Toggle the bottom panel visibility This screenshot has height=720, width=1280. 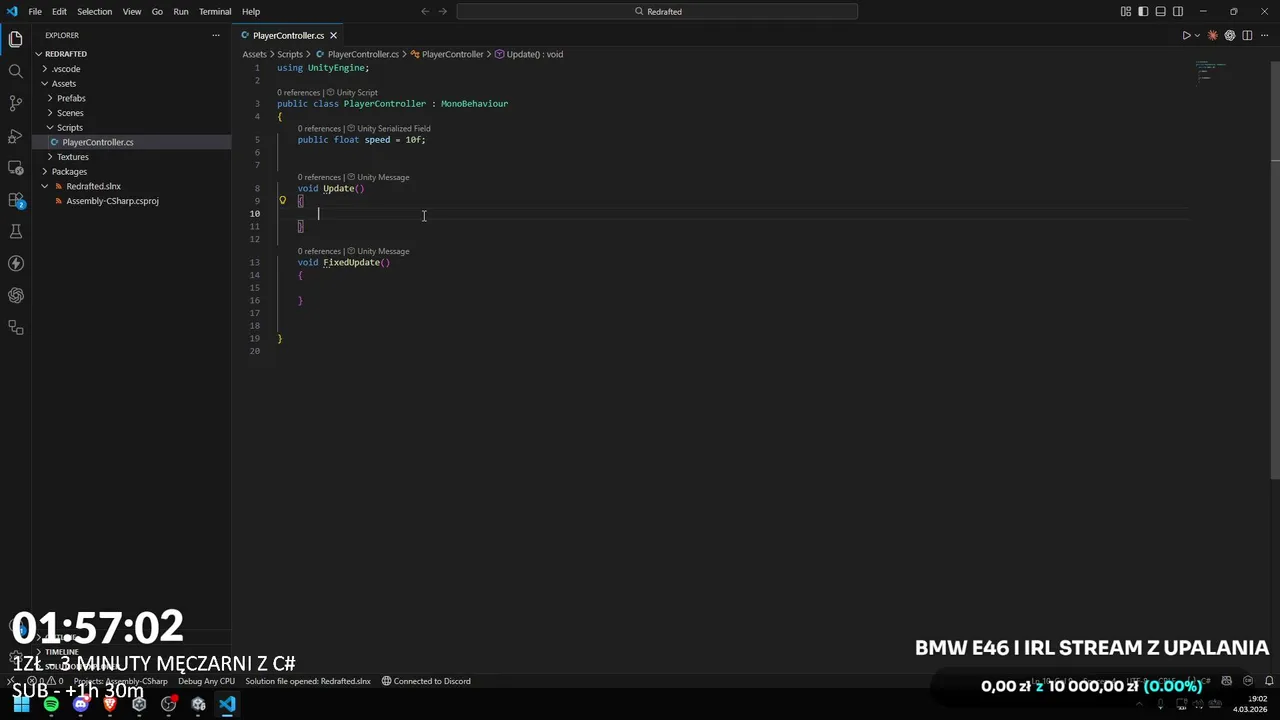[x=1160, y=11]
